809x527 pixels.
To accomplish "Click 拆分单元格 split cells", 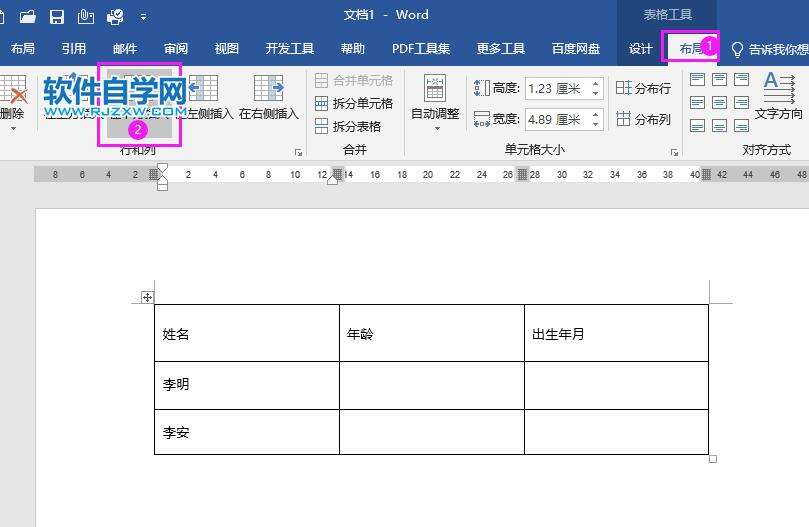I will click(x=354, y=103).
